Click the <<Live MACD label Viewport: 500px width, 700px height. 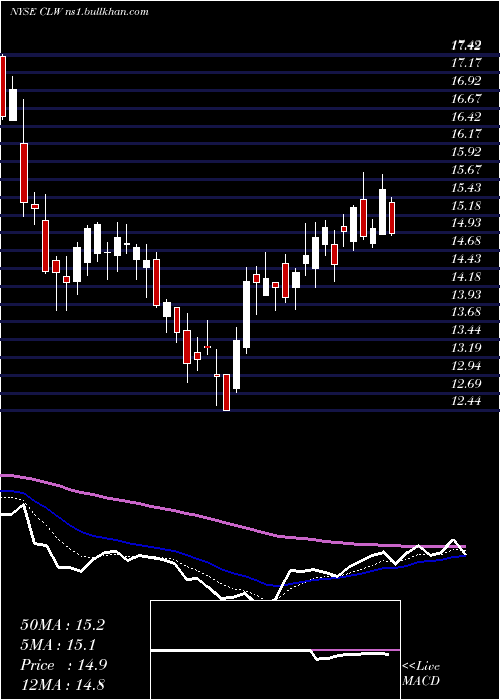click(x=421, y=674)
